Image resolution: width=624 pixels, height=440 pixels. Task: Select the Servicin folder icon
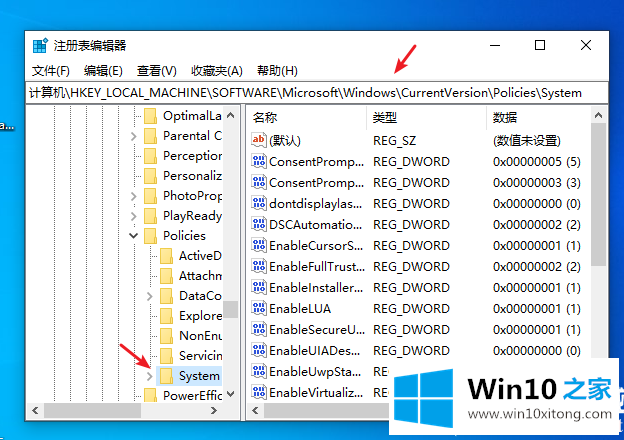point(166,356)
